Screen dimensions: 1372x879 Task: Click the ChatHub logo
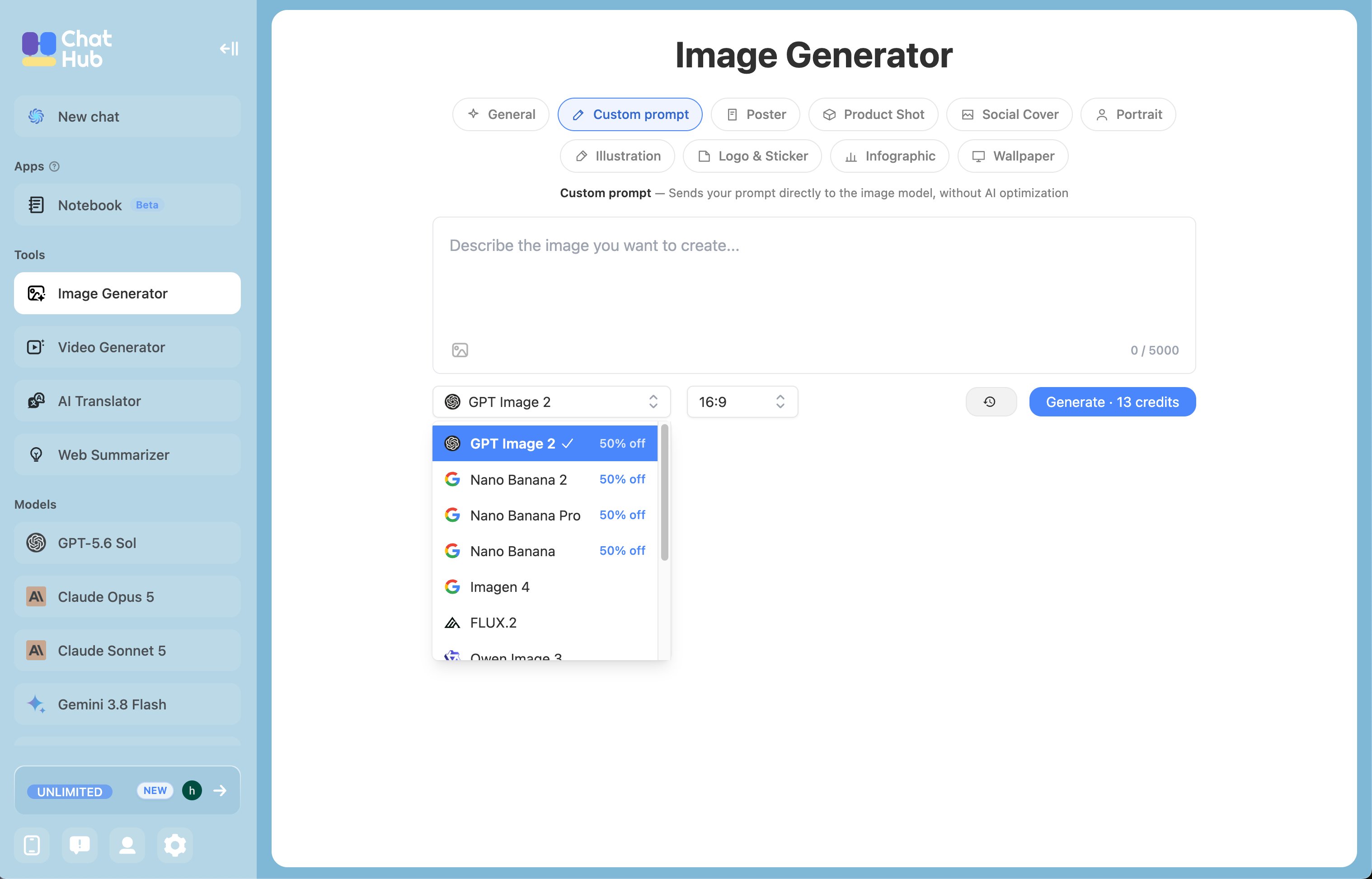coord(67,48)
